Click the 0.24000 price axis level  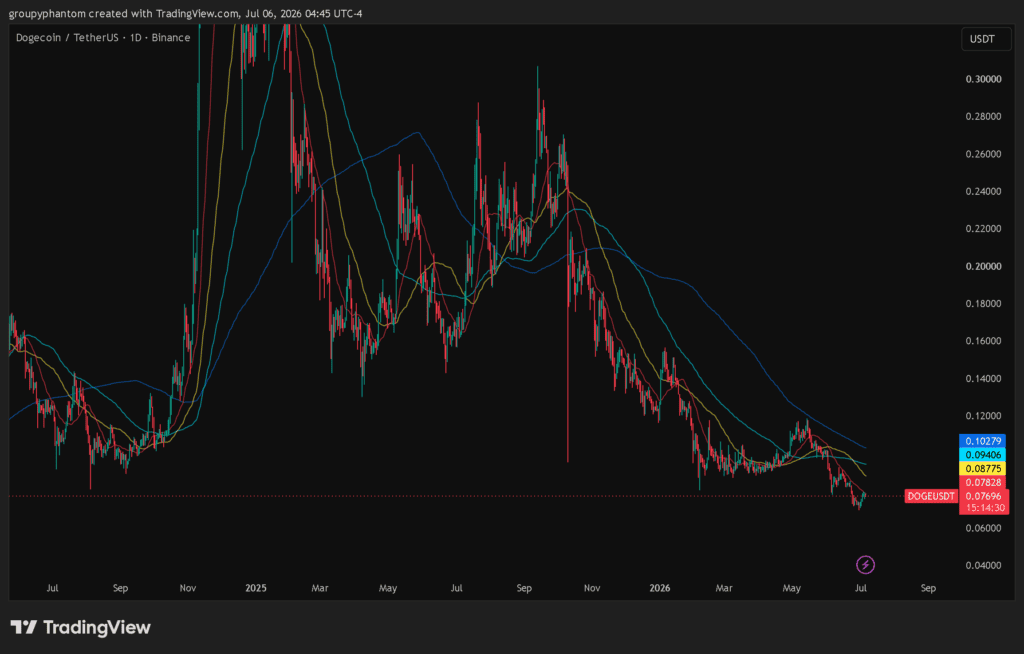click(984, 191)
